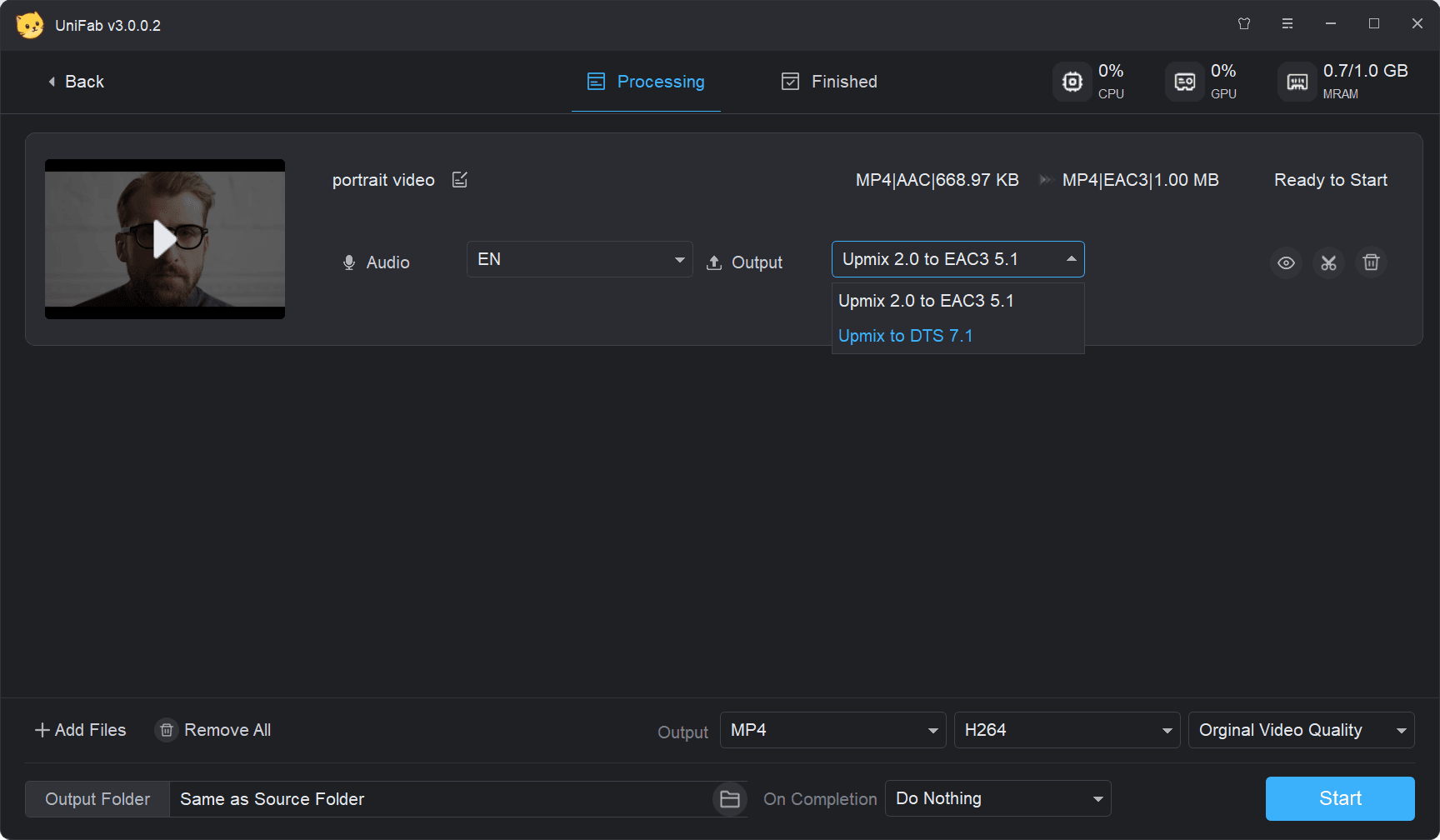Open the MP4 output format dropdown

(833, 730)
